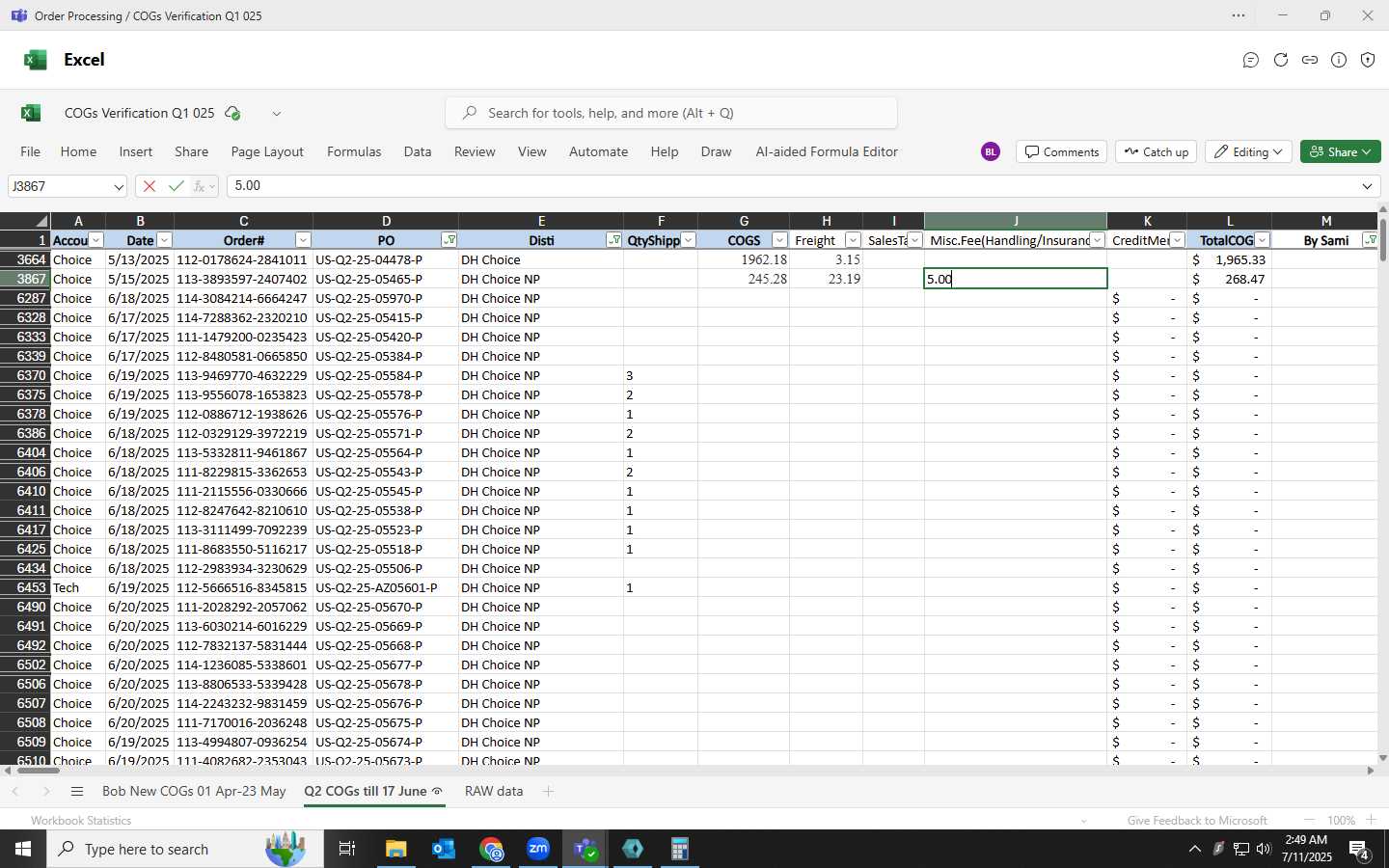Click the shield security icon
1389x868 pixels.
(1368, 60)
